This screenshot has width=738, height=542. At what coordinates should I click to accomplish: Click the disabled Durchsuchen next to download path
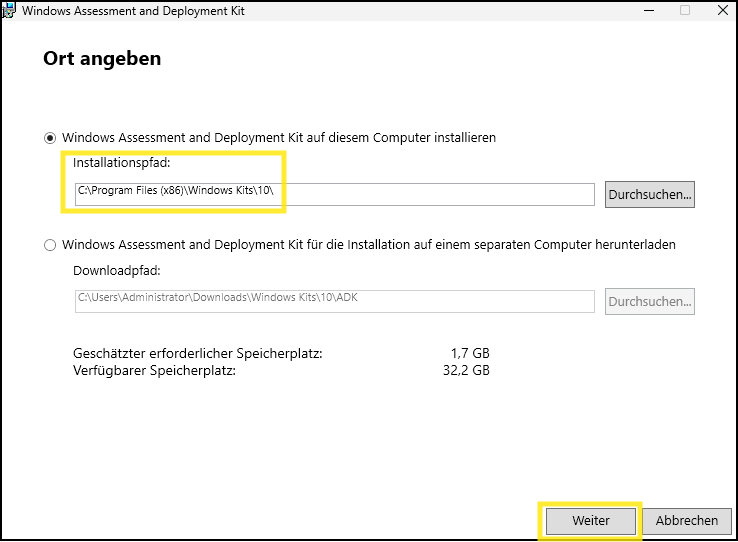[x=650, y=302]
